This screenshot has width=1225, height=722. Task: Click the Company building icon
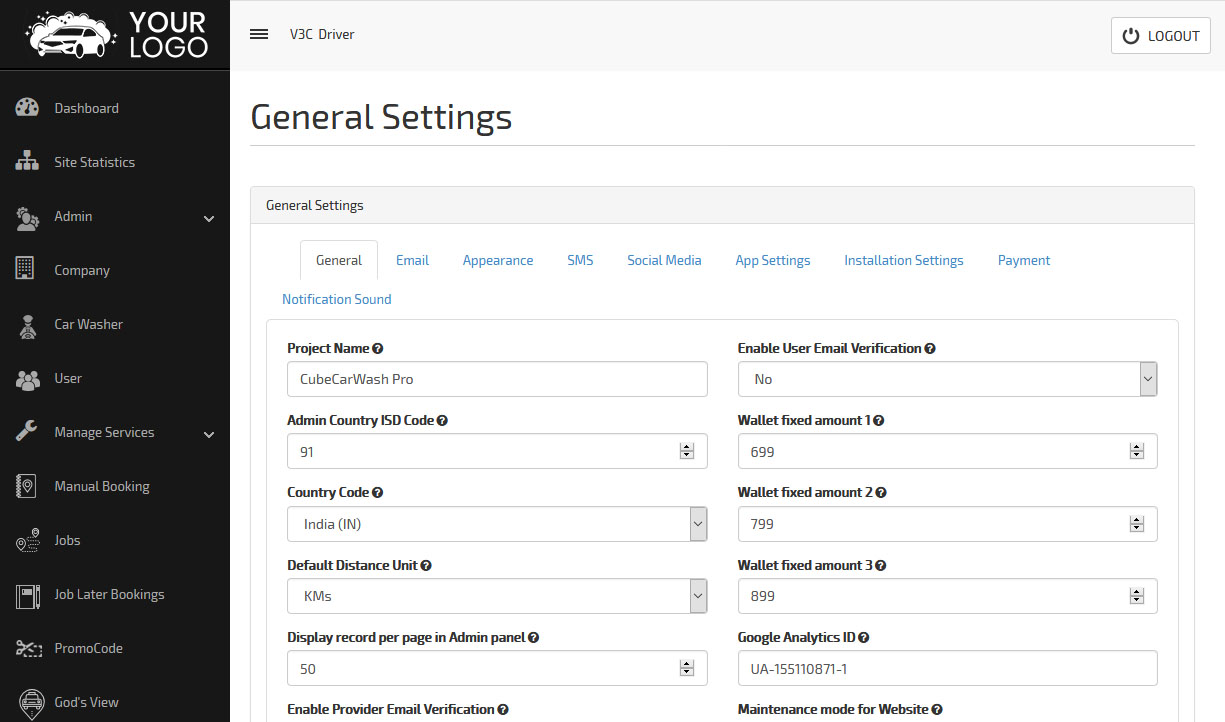[x=26, y=270]
